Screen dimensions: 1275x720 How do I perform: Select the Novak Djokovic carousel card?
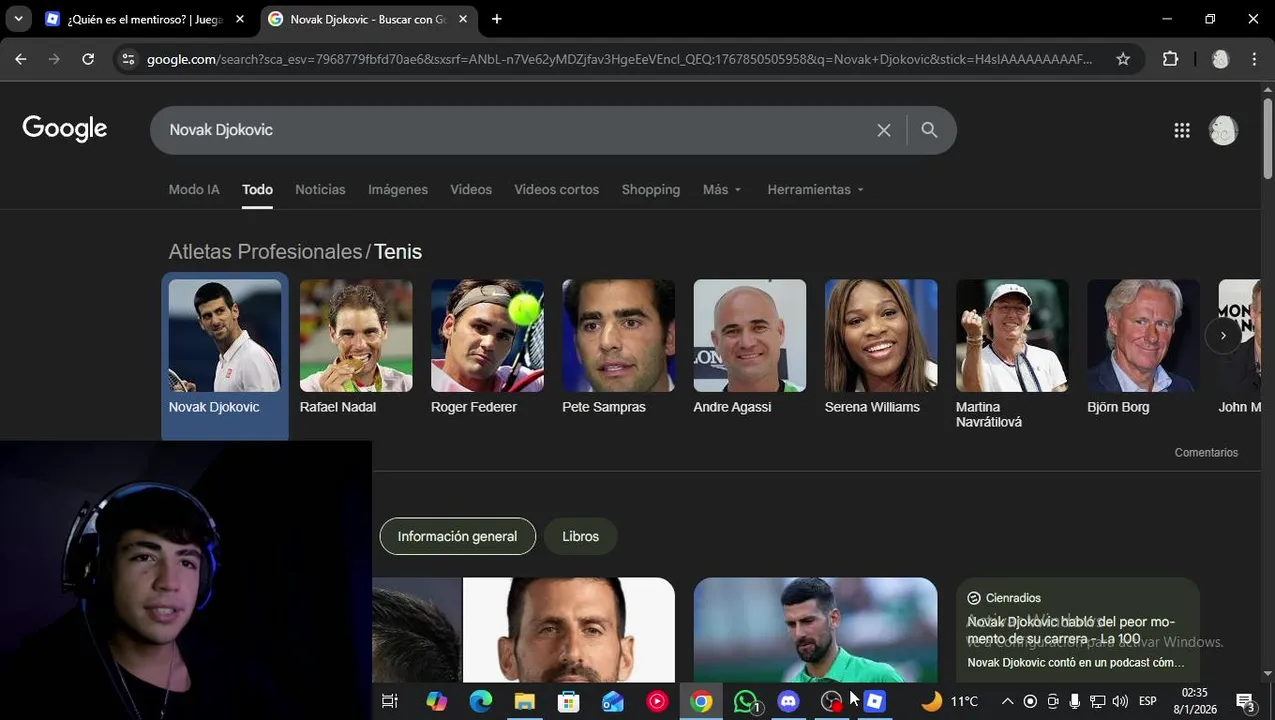pyautogui.click(x=225, y=355)
